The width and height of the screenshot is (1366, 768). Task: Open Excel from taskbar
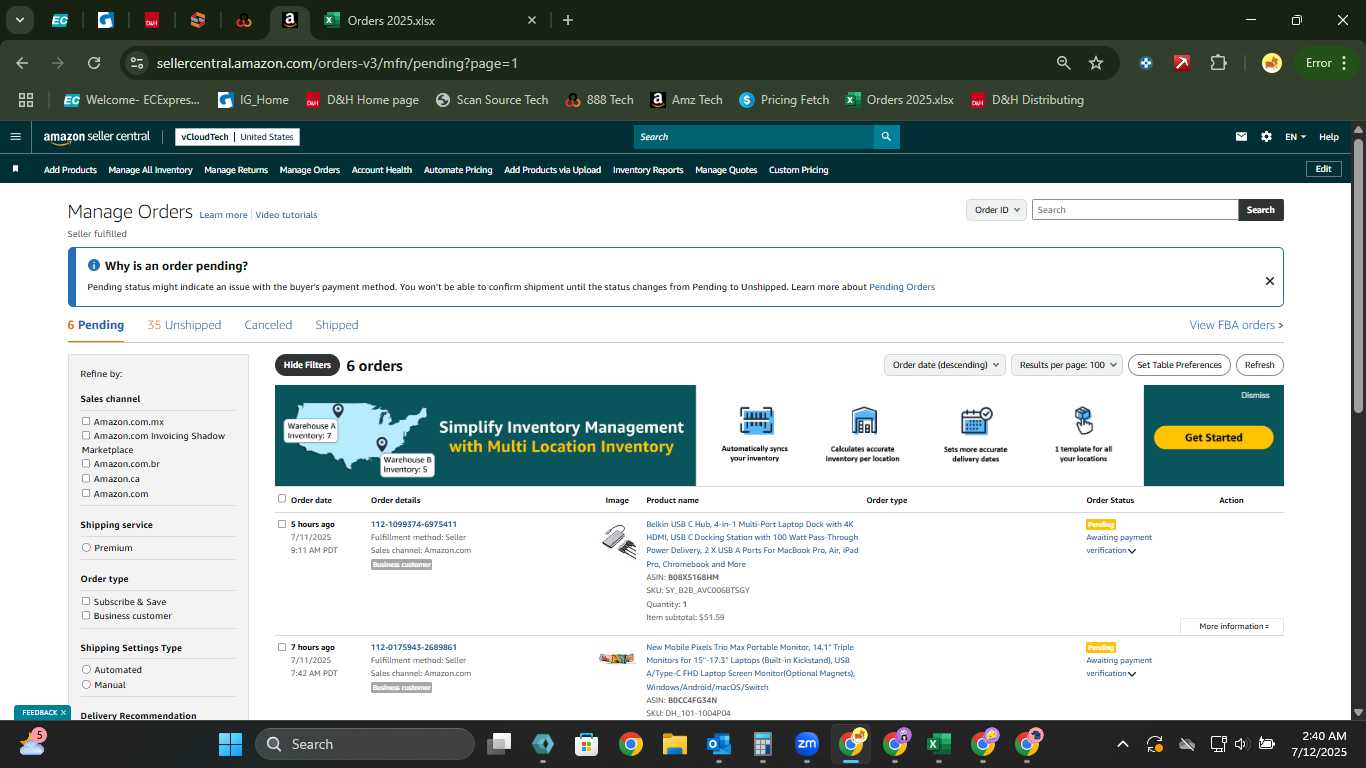pyautogui.click(x=938, y=744)
